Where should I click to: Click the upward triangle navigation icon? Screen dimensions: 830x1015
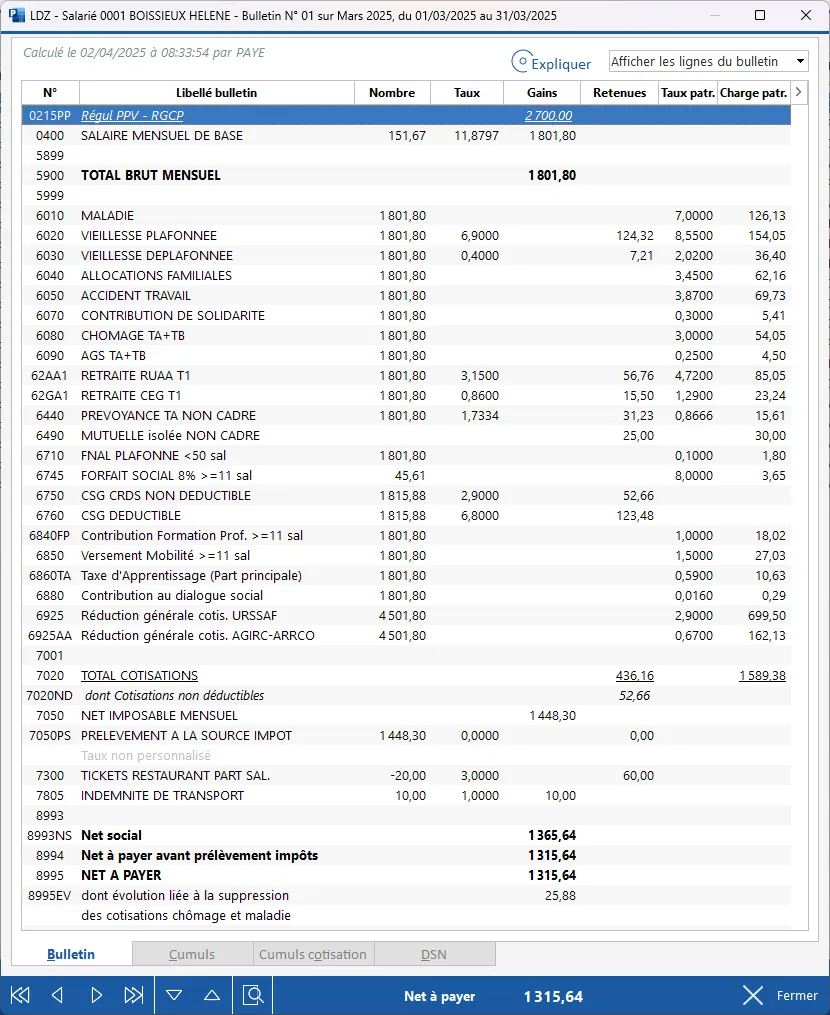pos(212,995)
